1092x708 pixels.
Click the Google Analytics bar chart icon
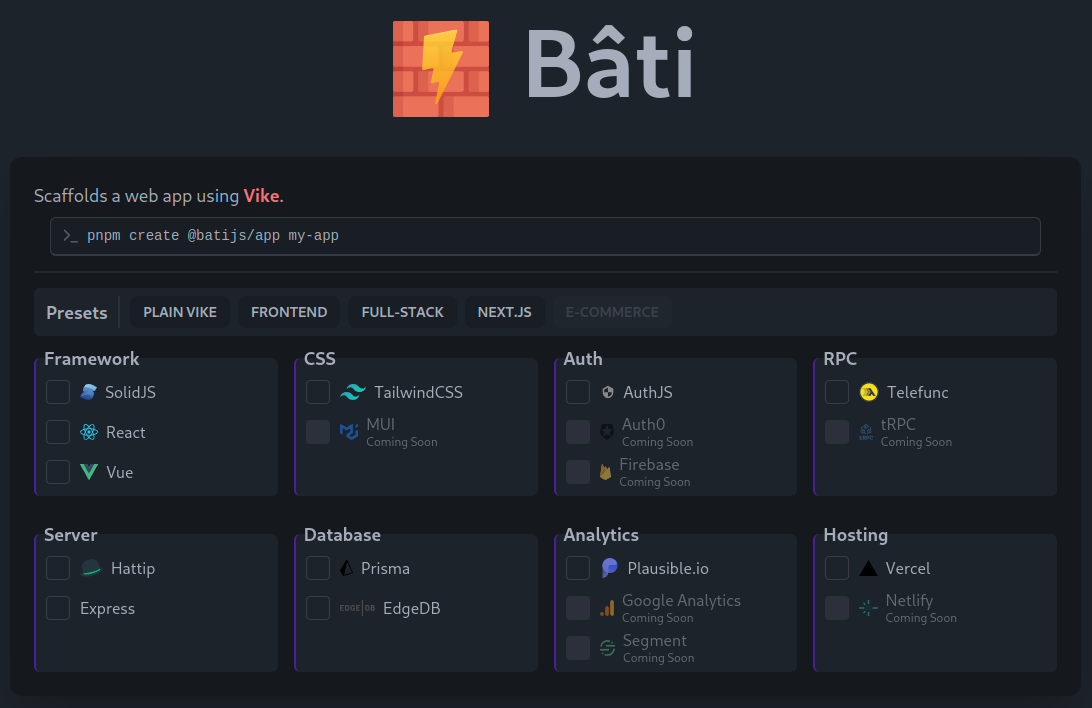click(x=607, y=608)
